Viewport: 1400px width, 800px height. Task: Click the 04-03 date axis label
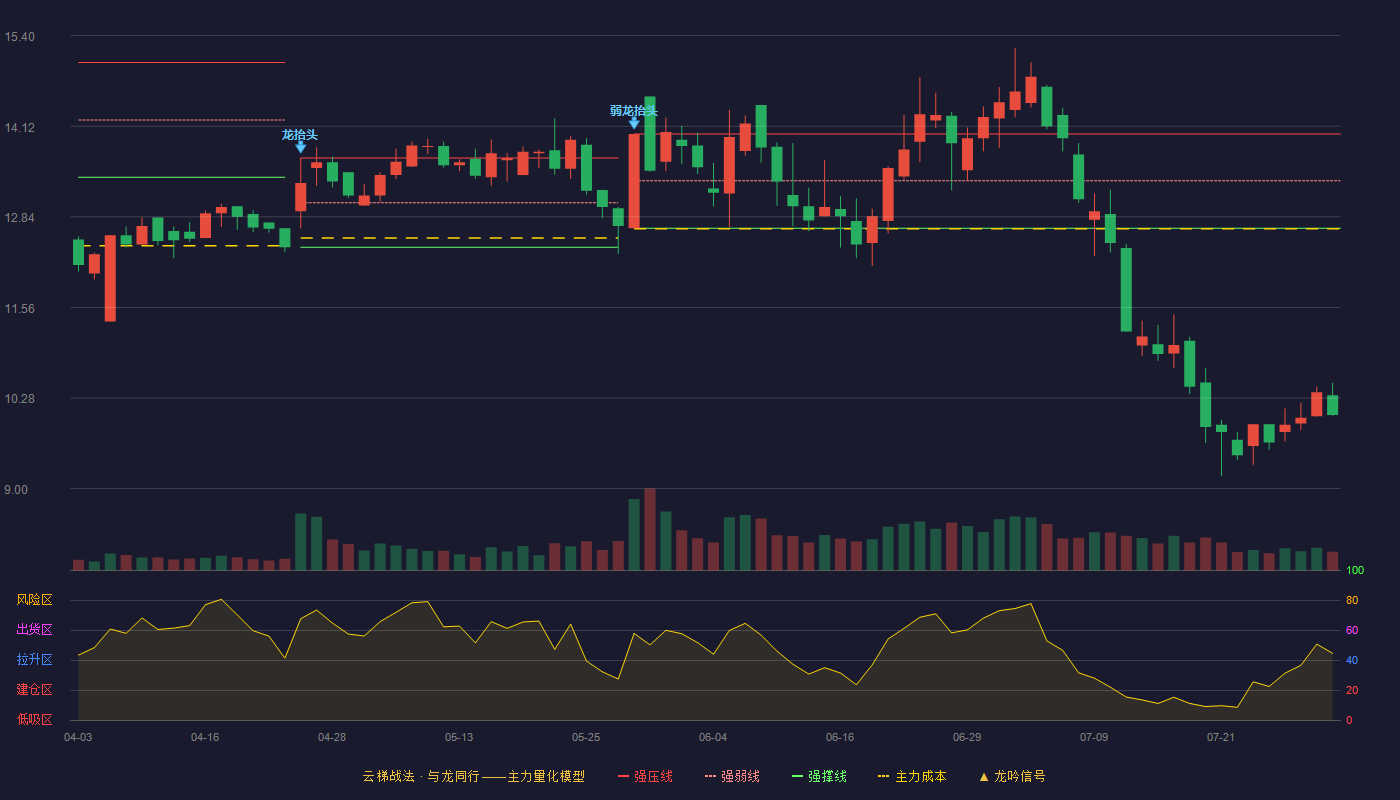click(78, 737)
